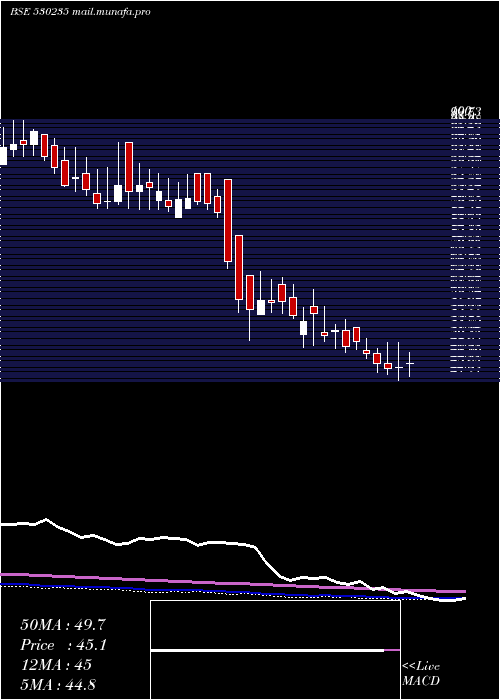Click the <<Live MACD label
The image size is (500, 700).
[x=421, y=673]
